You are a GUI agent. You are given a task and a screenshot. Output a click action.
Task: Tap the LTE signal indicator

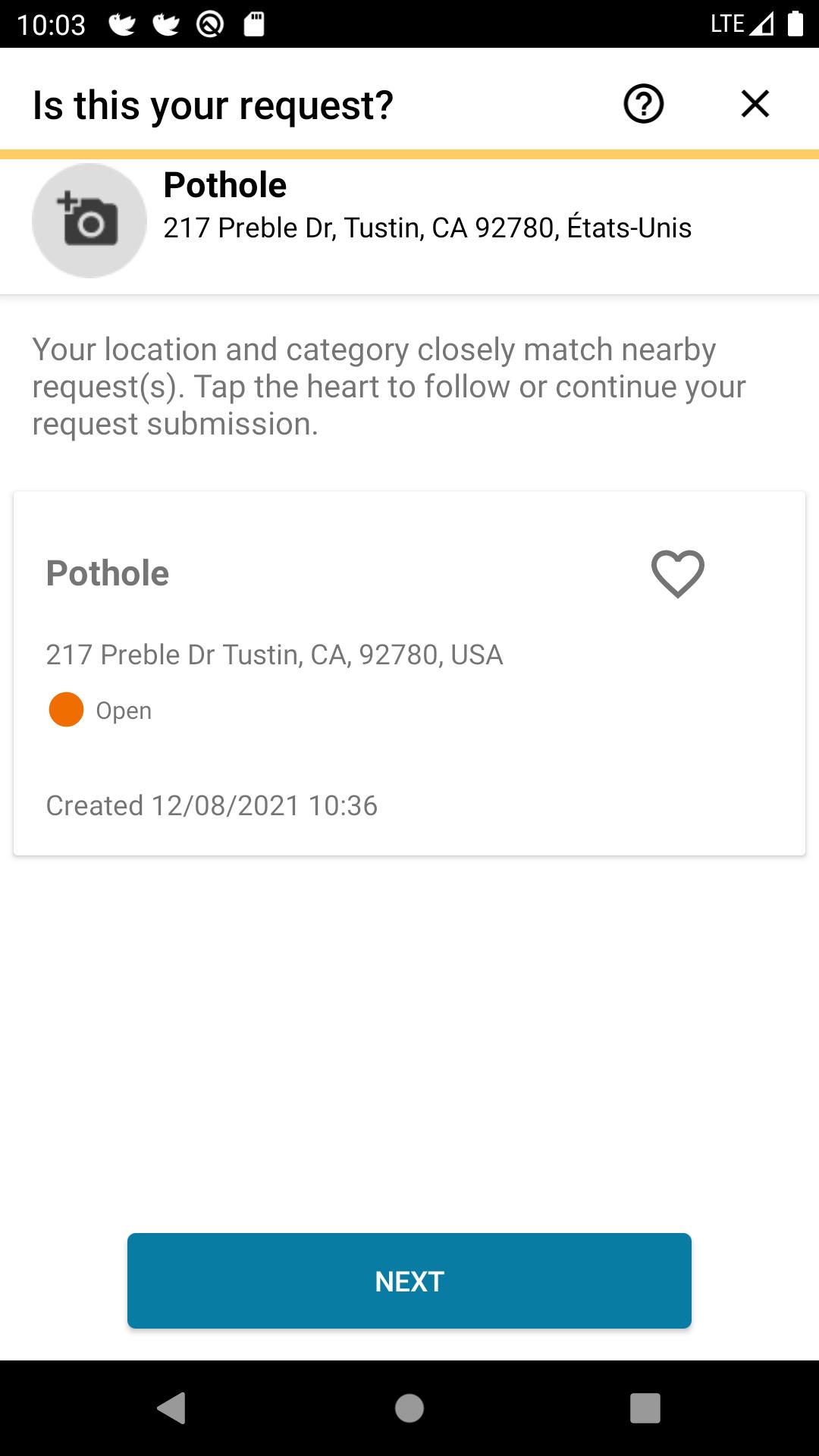(742, 24)
